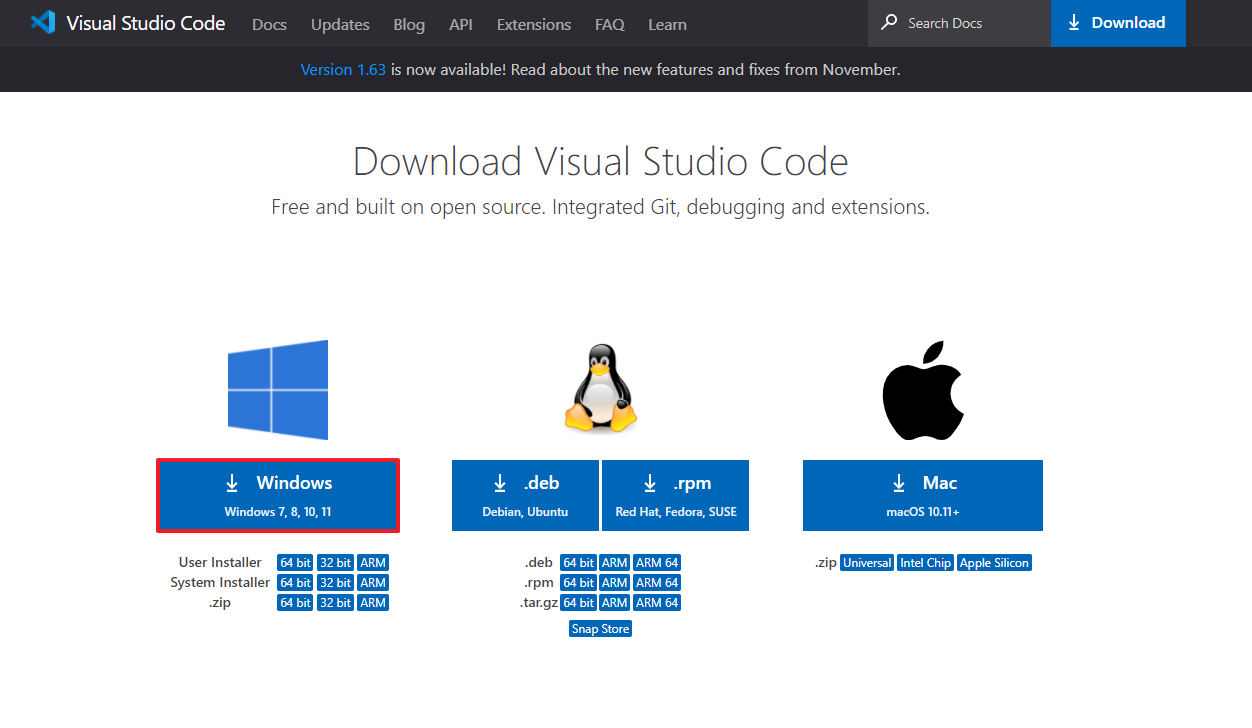Click the '.tar.gz' label
Viewport: 1252px width, 728px height.
point(538,603)
